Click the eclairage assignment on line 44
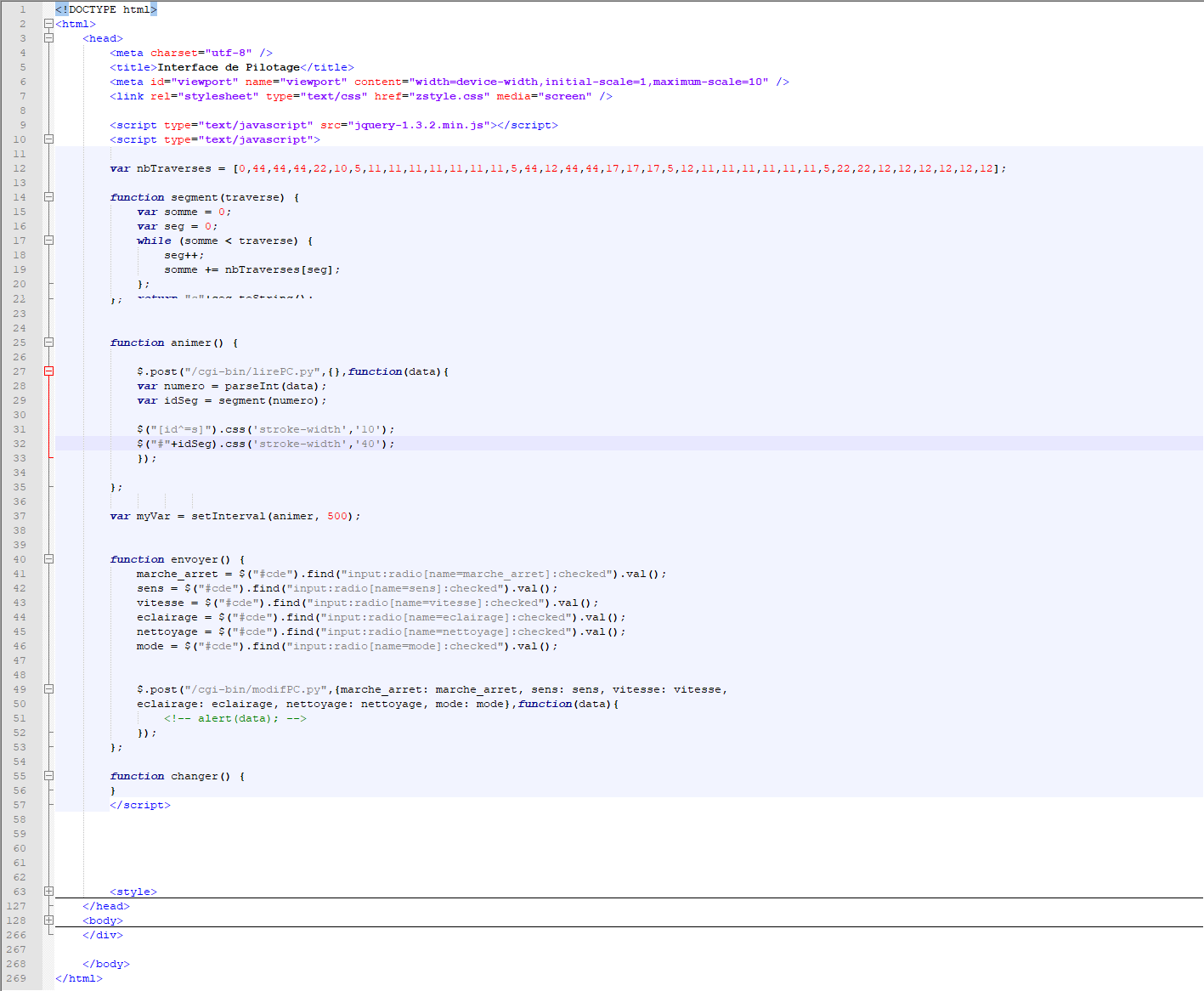 pyautogui.click(x=382, y=617)
